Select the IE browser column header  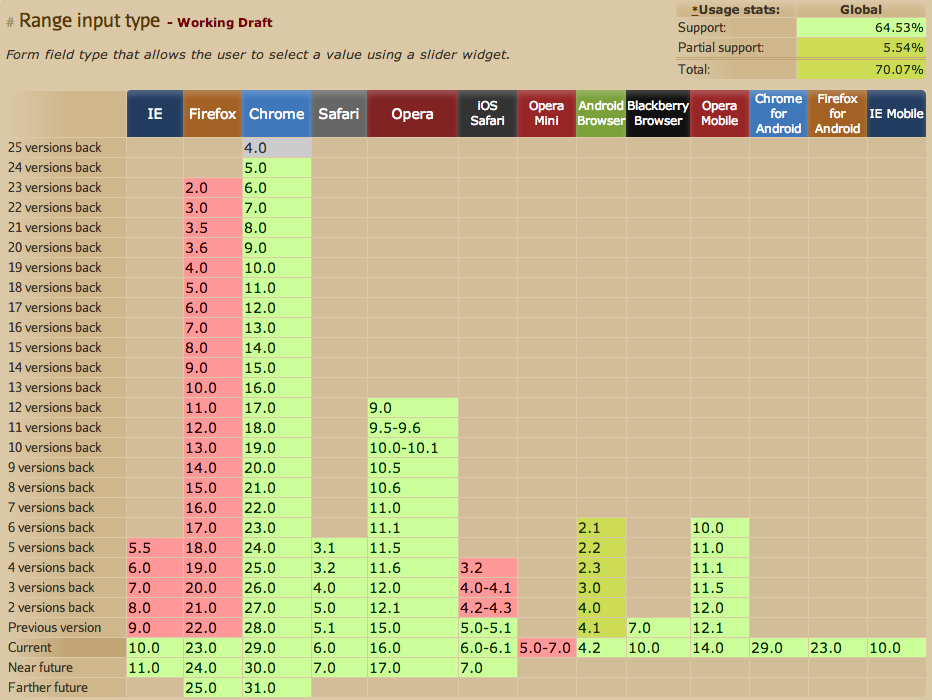pos(155,113)
